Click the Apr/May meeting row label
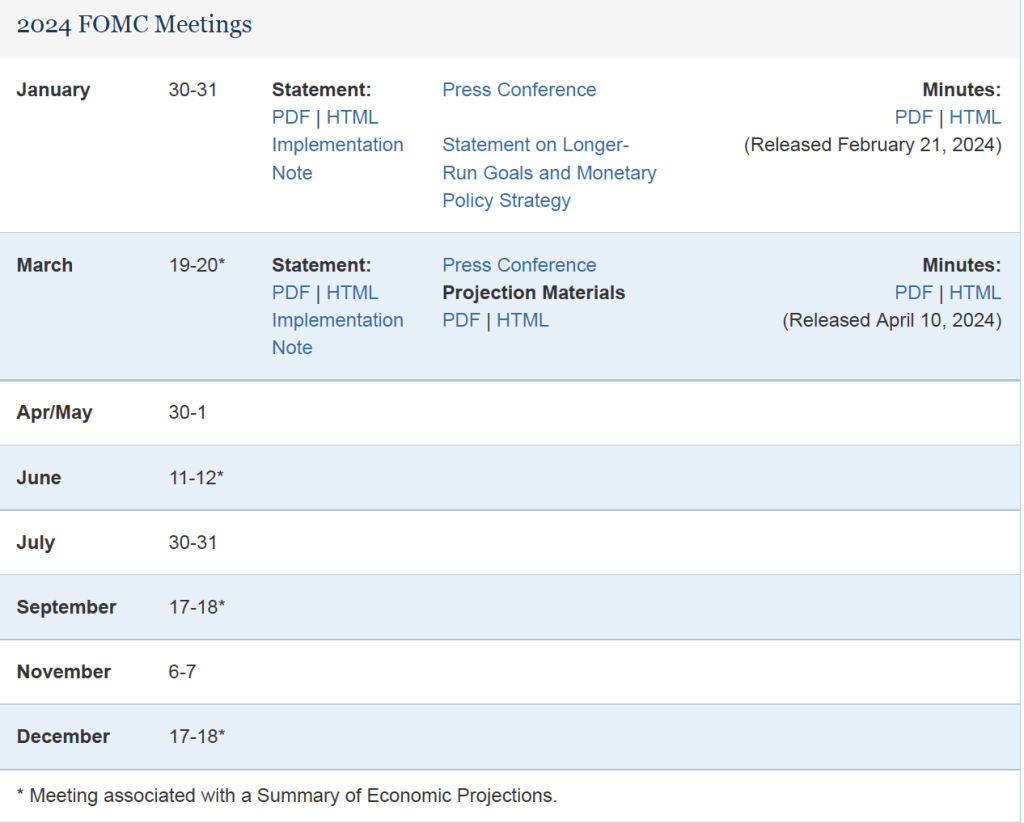 click(x=54, y=413)
